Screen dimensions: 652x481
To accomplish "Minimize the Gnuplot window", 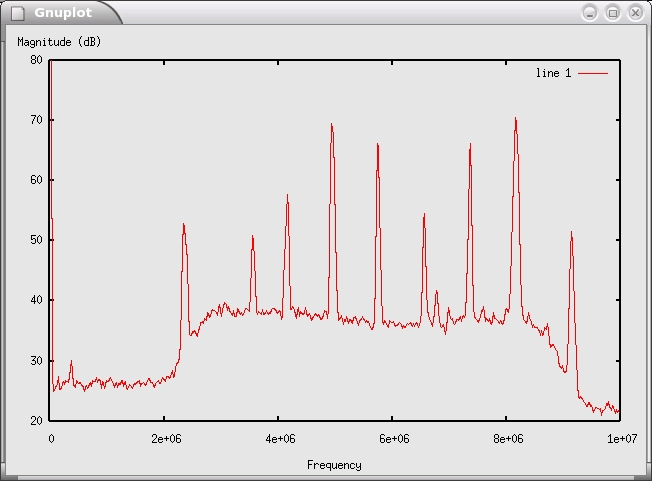I will (590, 12).
